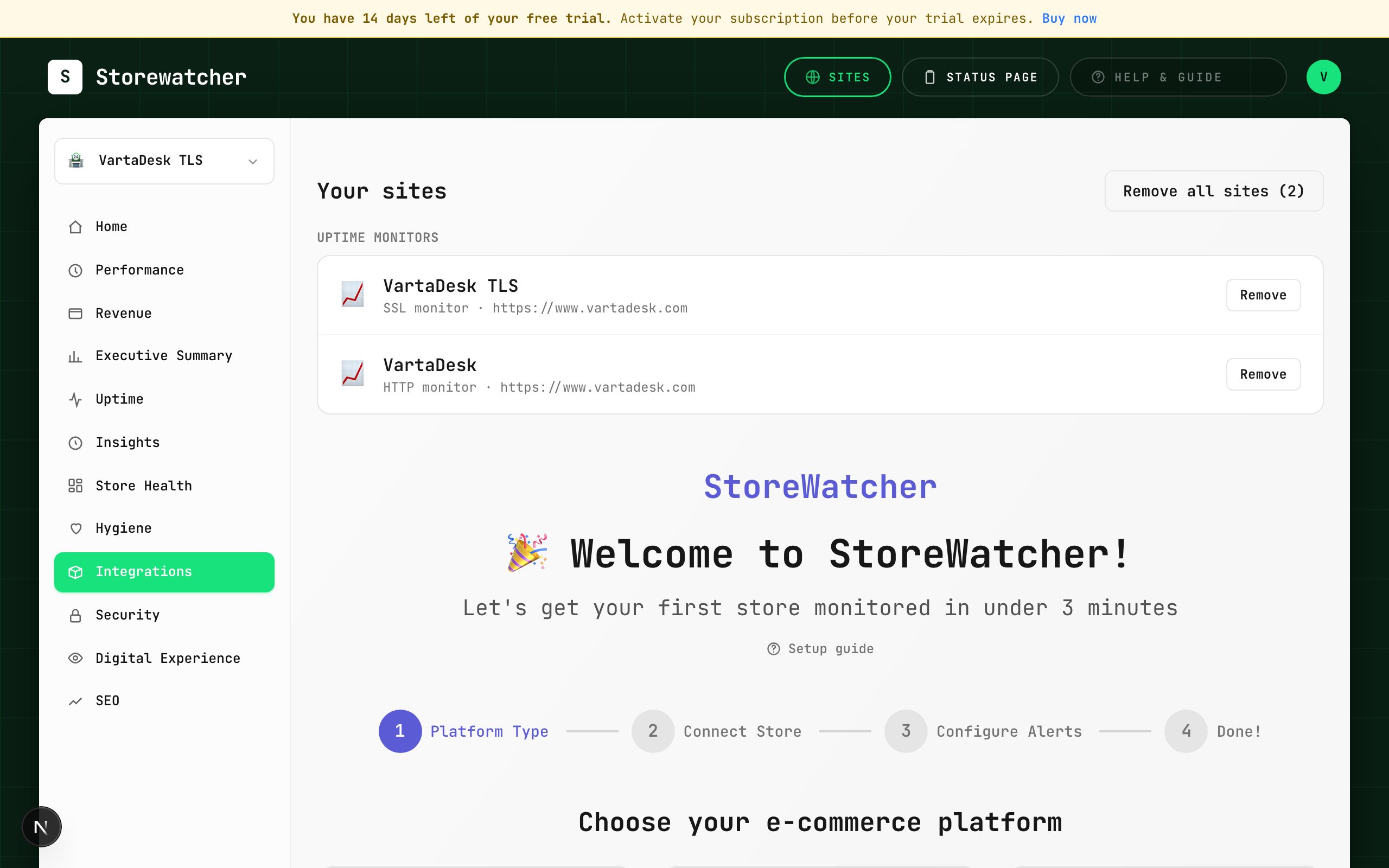Viewport: 1389px width, 868px height.
Task: Click the VartaDesk TLS monitor name
Action: point(450,286)
